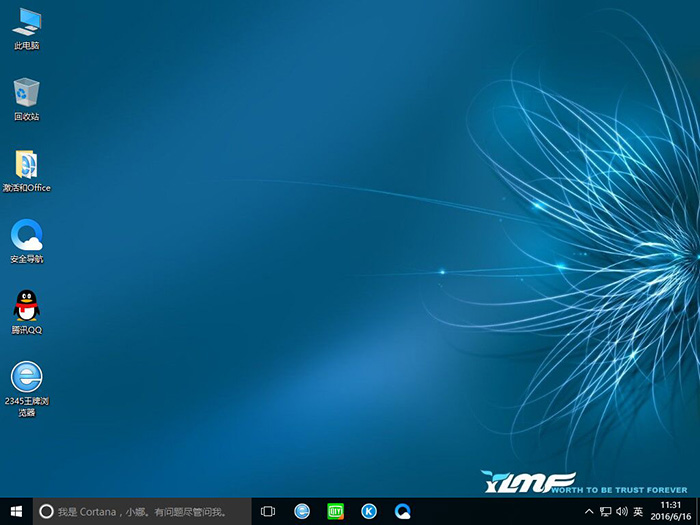Launch 2345 browser from the taskbar

coord(302,511)
